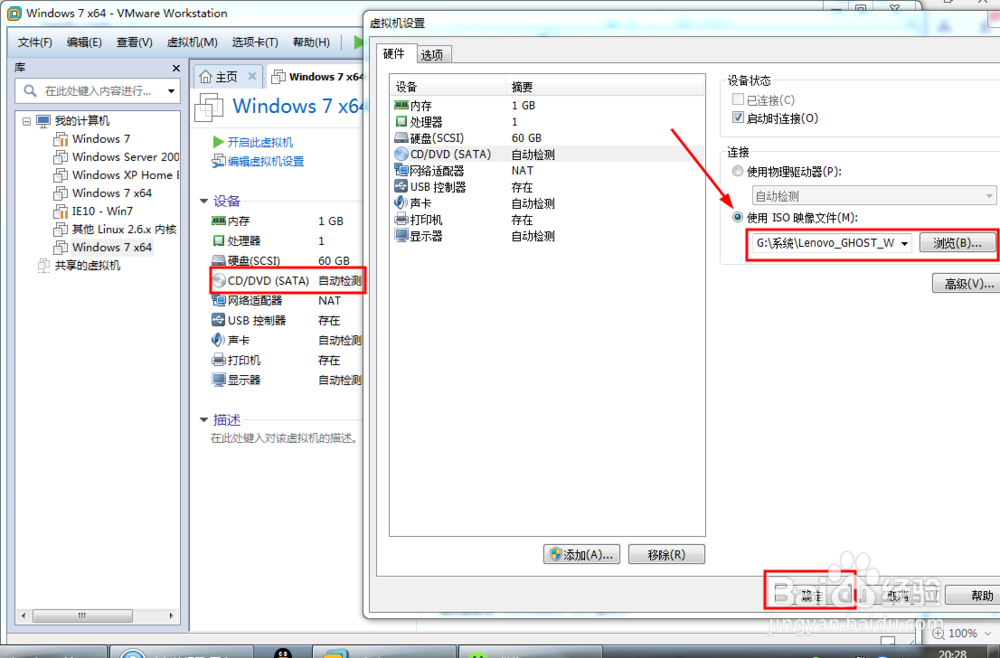
Task: Click the library horizontal scrollbar thumb
Action: (83, 616)
